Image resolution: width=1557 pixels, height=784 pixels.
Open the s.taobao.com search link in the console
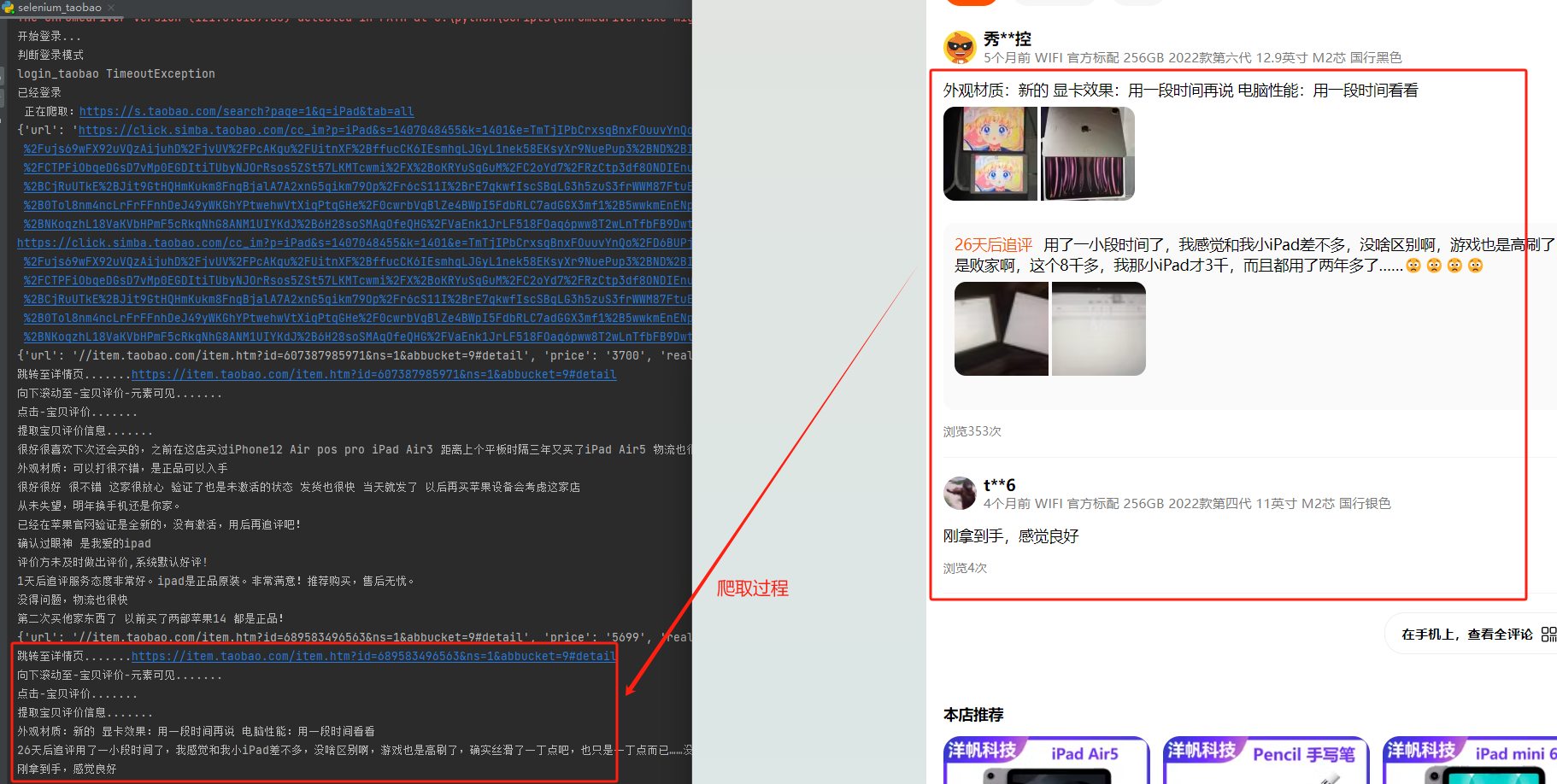(x=246, y=111)
